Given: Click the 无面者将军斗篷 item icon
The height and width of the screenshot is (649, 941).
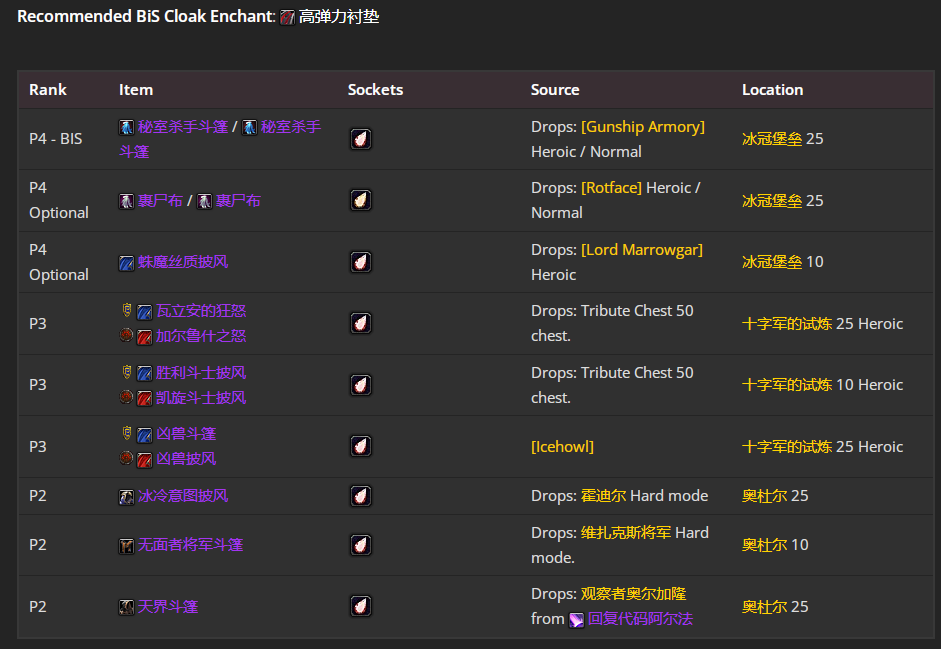Looking at the screenshot, I should tap(126, 544).
